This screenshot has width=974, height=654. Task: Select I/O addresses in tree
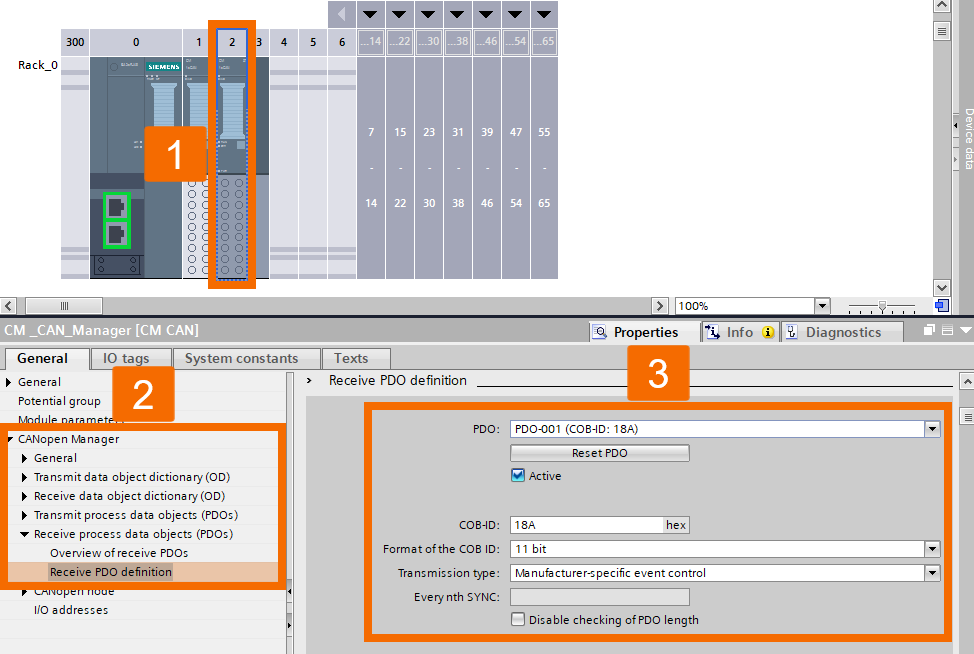(71, 610)
